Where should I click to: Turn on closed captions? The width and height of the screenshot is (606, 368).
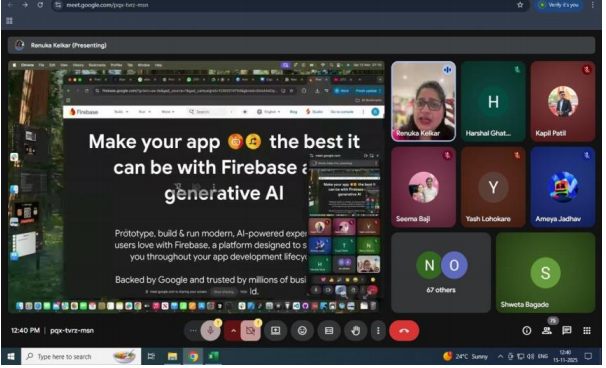329,332
